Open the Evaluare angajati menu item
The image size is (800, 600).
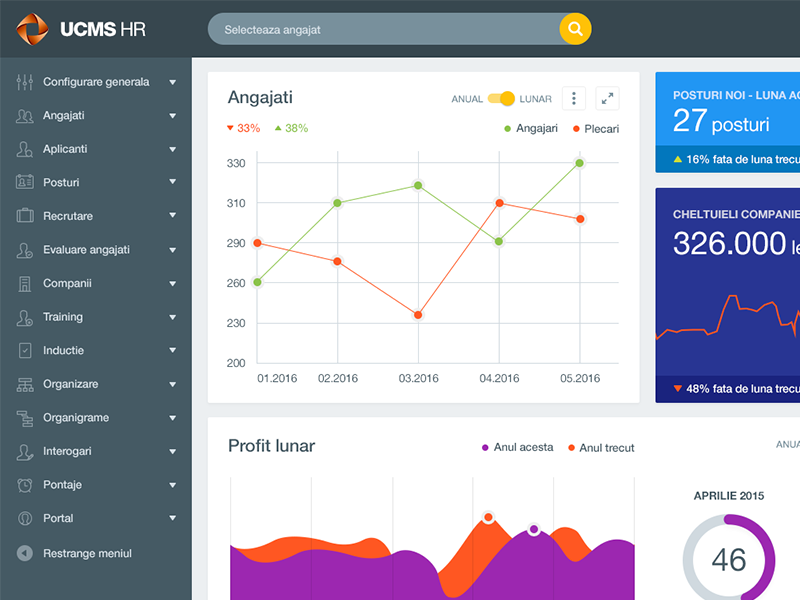[x=86, y=250]
